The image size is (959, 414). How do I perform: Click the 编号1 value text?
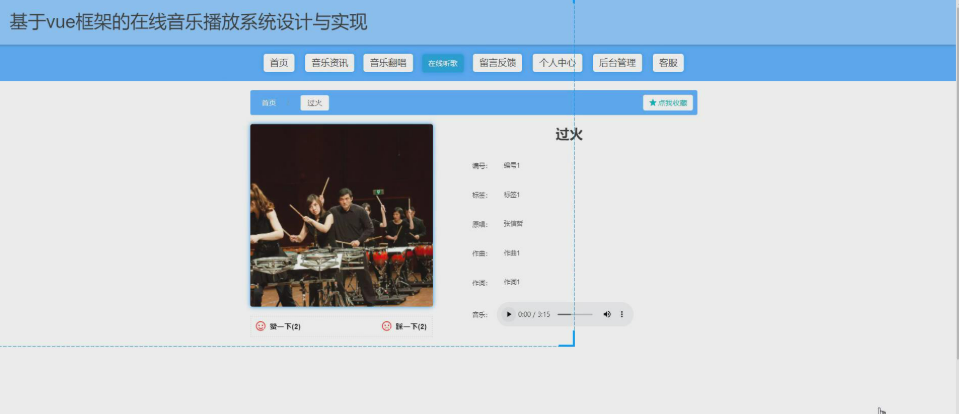[511, 166]
